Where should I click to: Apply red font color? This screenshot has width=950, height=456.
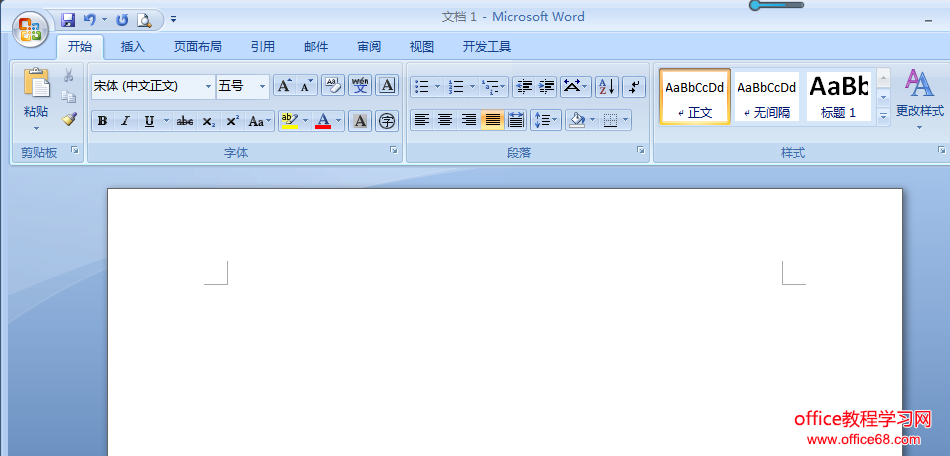point(323,121)
